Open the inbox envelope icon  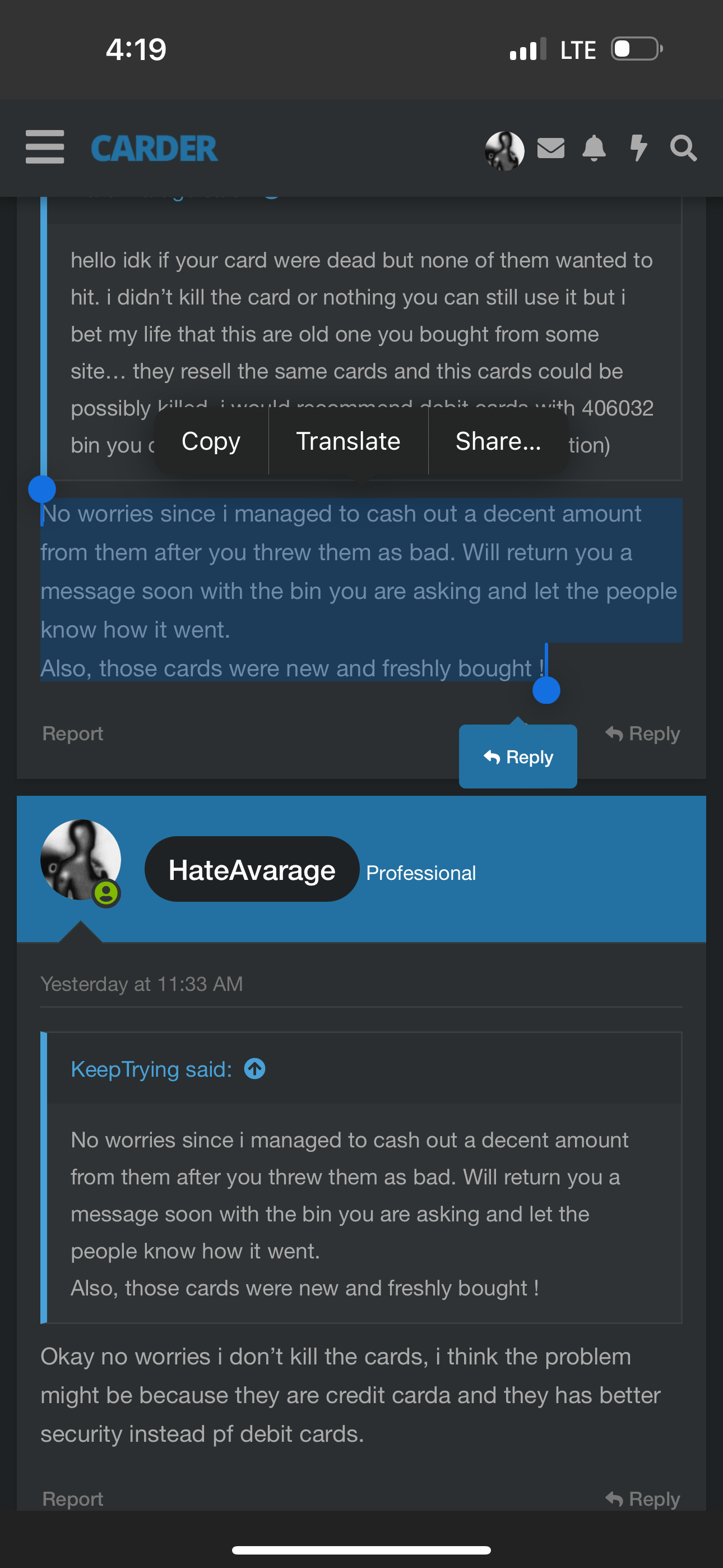[x=551, y=148]
